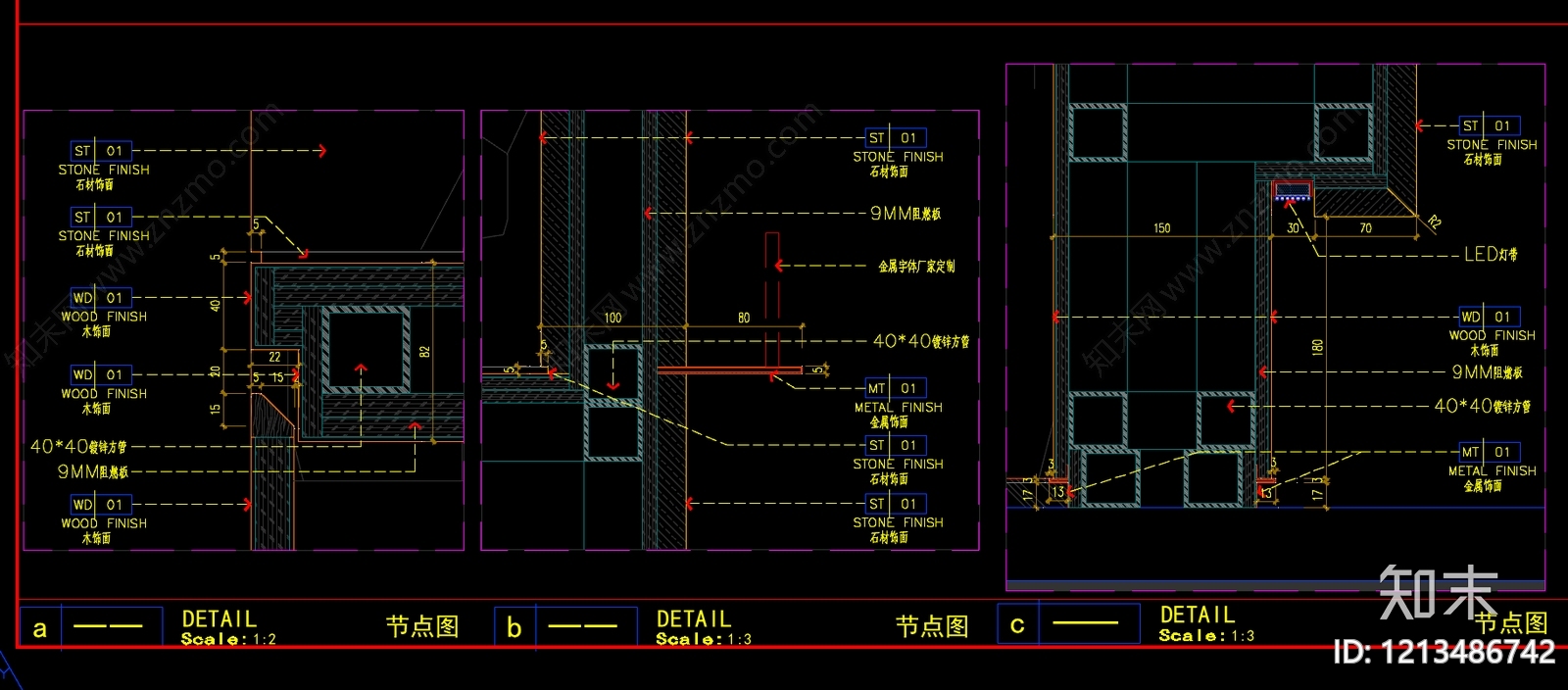Click 'WOOD FINISH' text in detail c
The width and height of the screenshot is (1568, 690).
1493,335
